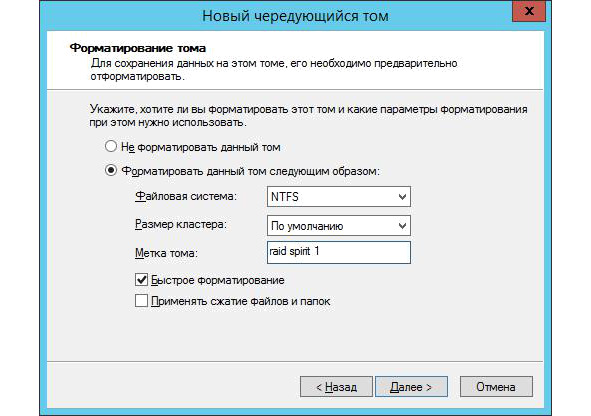This screenshot has width=591, height=416.
Task: Click the 'Быстрое форматирование' label text
Action: pyautogui.click(x=217, y=280)
